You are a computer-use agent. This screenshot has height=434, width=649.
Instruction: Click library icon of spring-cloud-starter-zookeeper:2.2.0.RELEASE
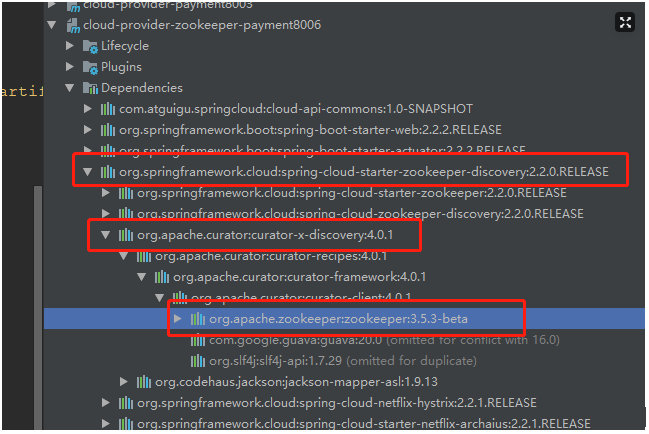tap(126, 193)
